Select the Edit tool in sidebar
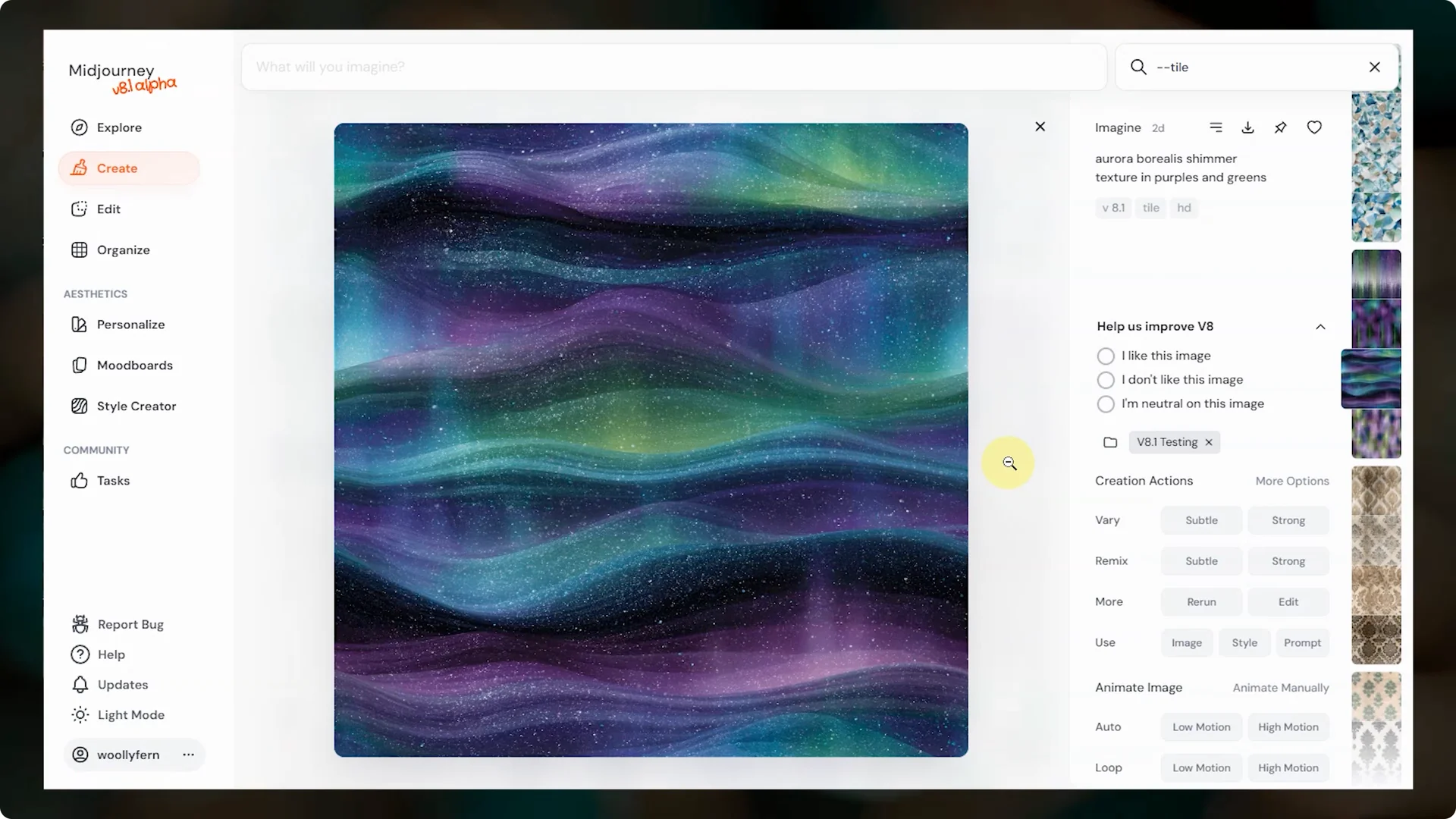 tap(108, 209)
